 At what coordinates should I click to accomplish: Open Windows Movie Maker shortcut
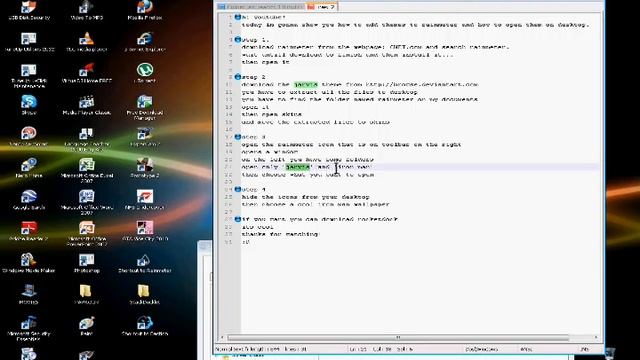[x=29, y=263]
